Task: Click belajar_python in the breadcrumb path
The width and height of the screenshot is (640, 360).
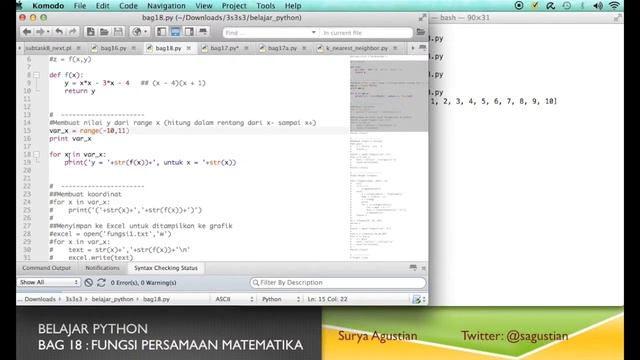Action: point(112,299)
